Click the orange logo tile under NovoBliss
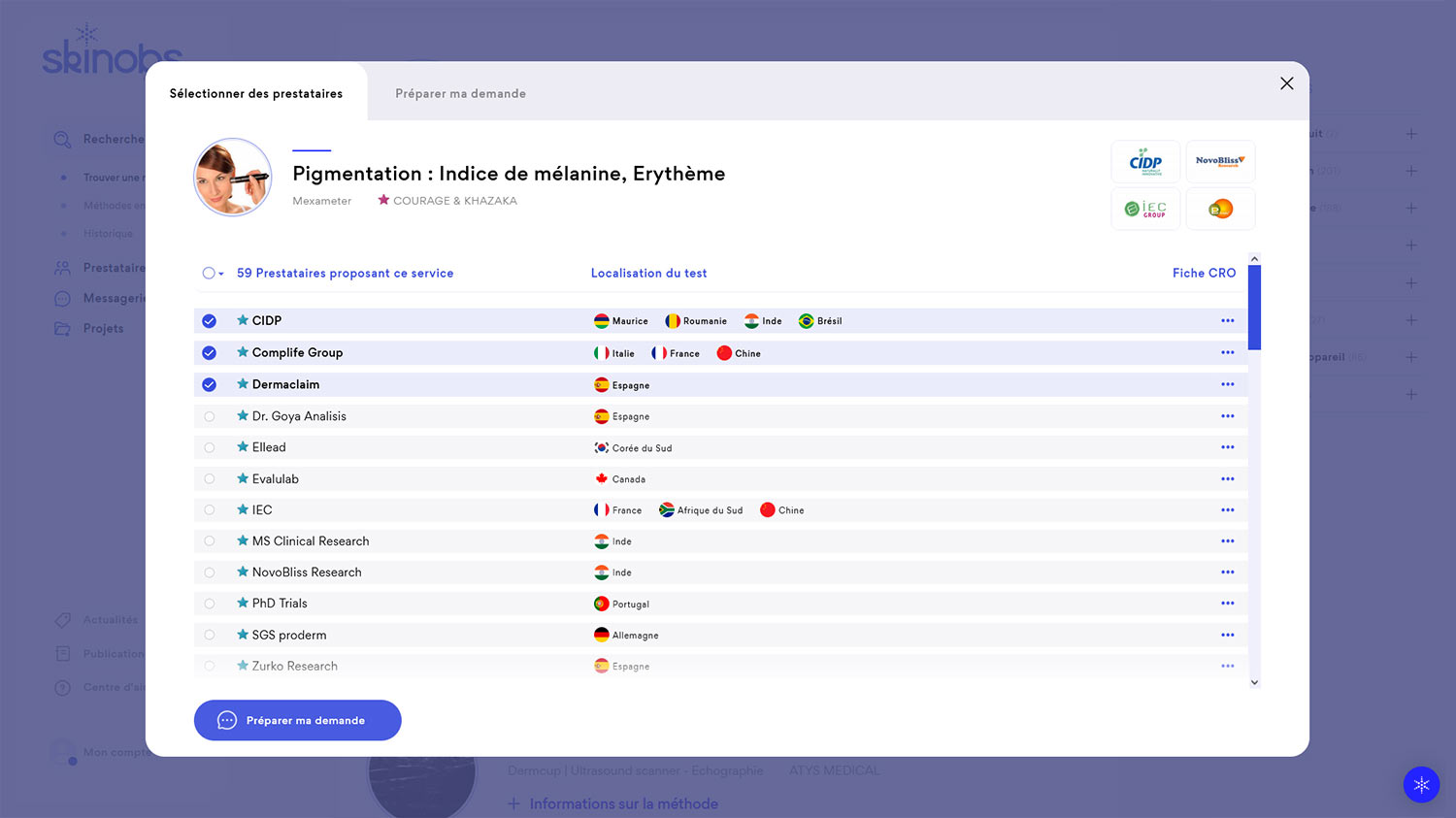The image size is (1456, 818). pyautogui.click(x=1220, y=209)
